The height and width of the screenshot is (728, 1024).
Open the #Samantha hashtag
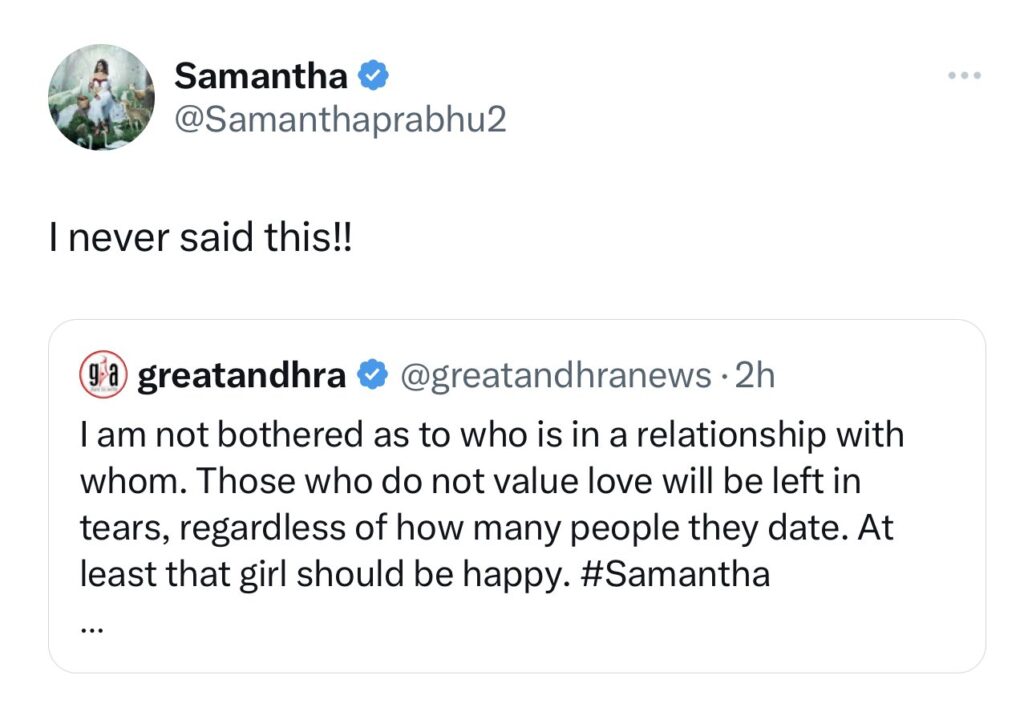[x=676, y=576]
